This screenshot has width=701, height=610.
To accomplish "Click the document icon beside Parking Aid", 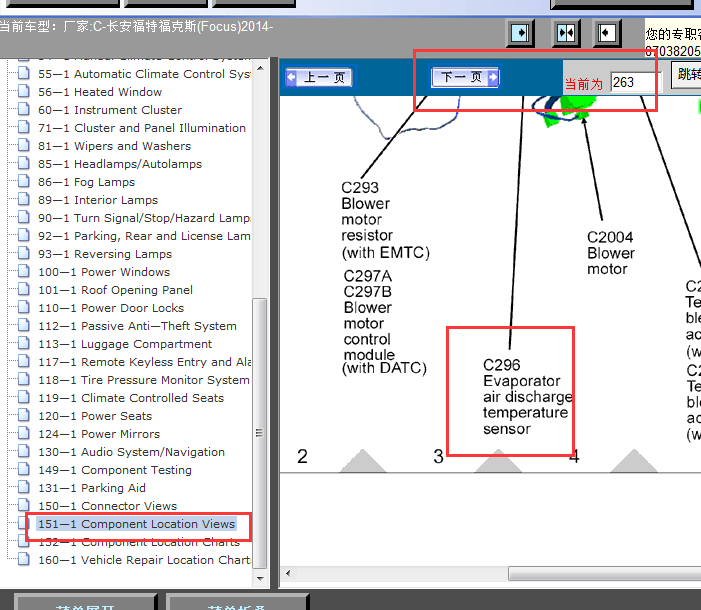I will coord(24,487).
